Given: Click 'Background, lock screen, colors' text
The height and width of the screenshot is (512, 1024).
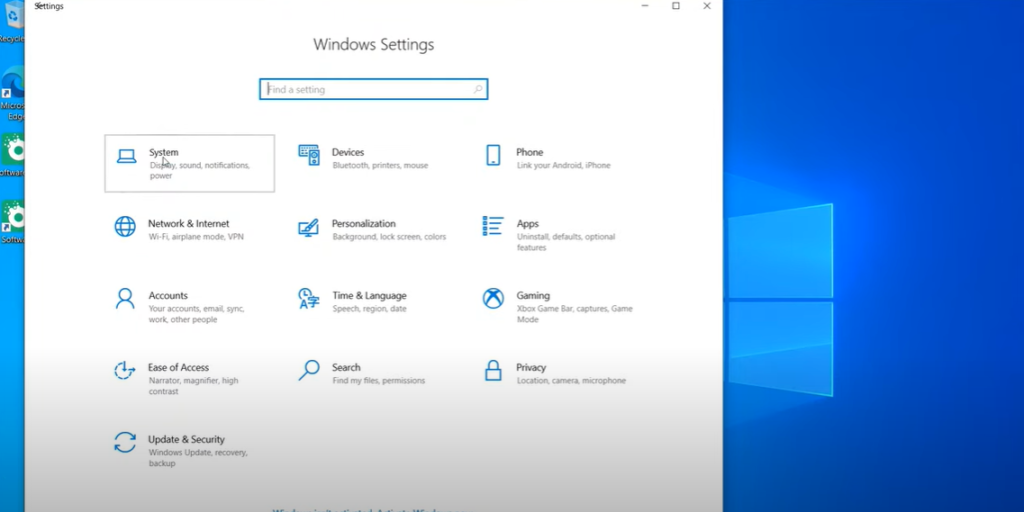Looking at the screenshot, I should (x=389, y=236).
